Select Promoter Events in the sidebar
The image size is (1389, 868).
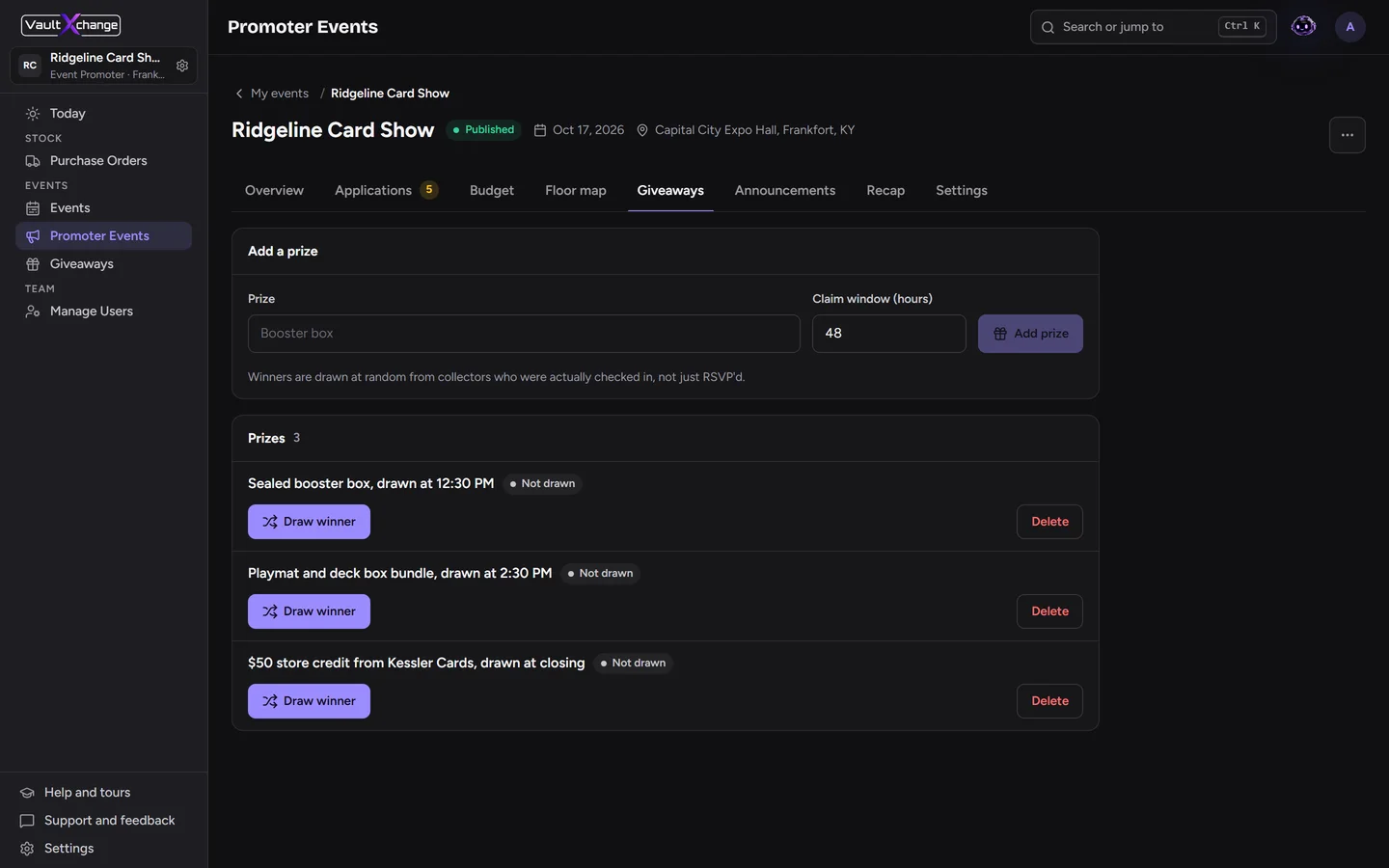[103, 236]
